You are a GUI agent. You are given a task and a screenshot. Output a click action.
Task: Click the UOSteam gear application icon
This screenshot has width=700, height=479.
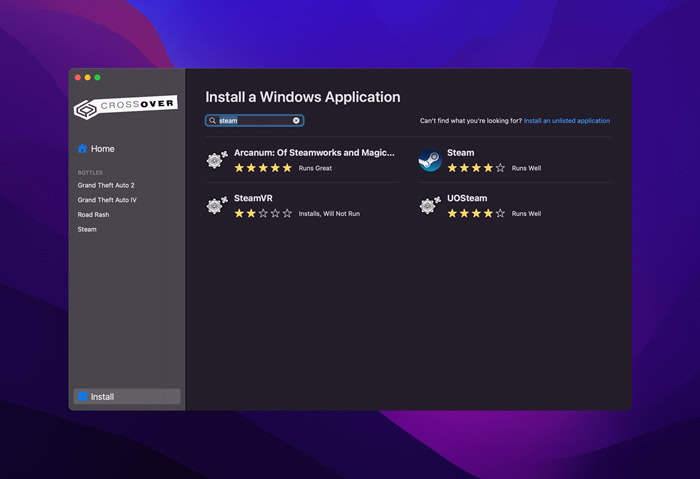pyautogui.click(x=430, y=205)
